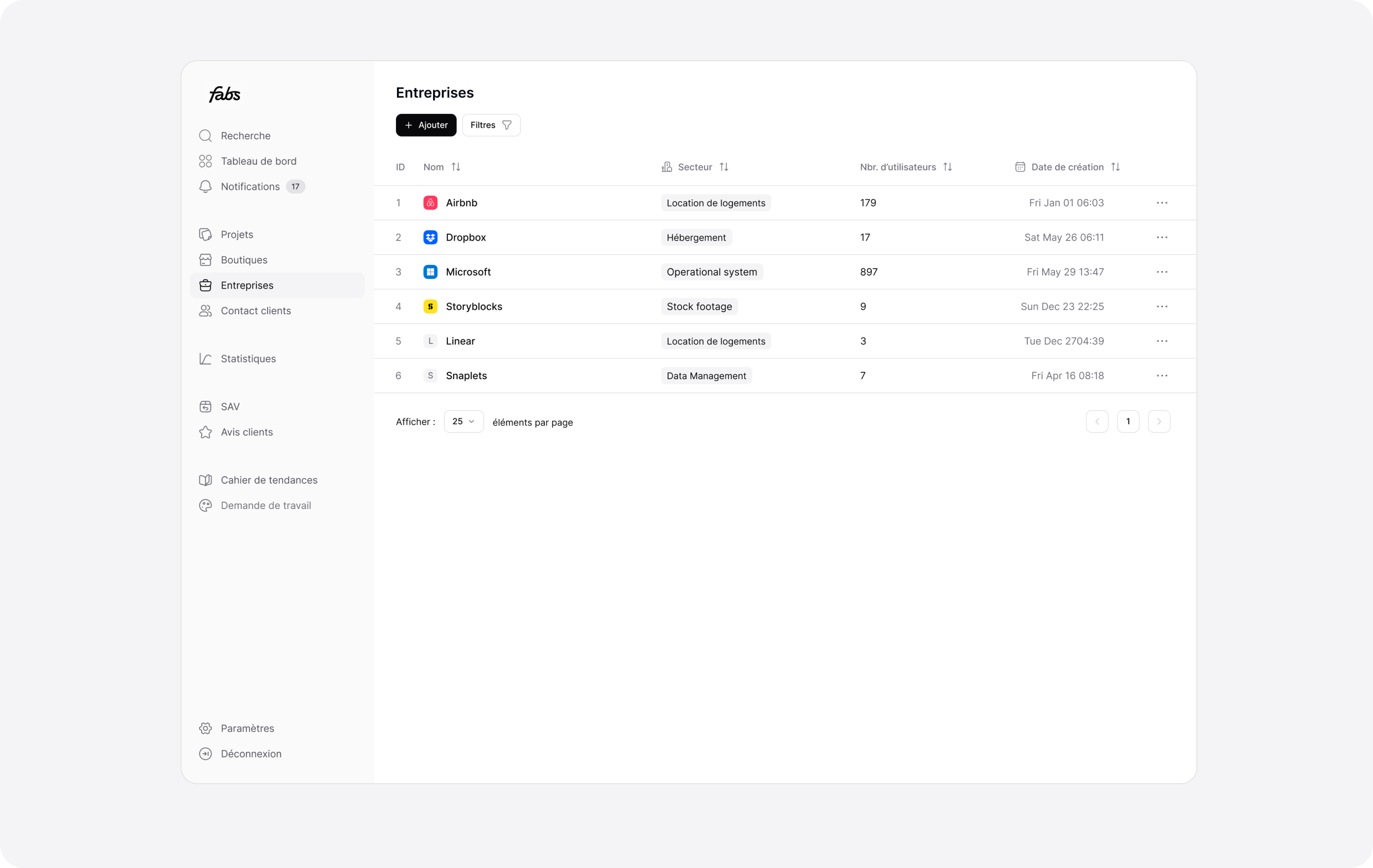Click the Recherche search icon
Viewport: 1373px width, 868px height.
(x=205, y=136)
